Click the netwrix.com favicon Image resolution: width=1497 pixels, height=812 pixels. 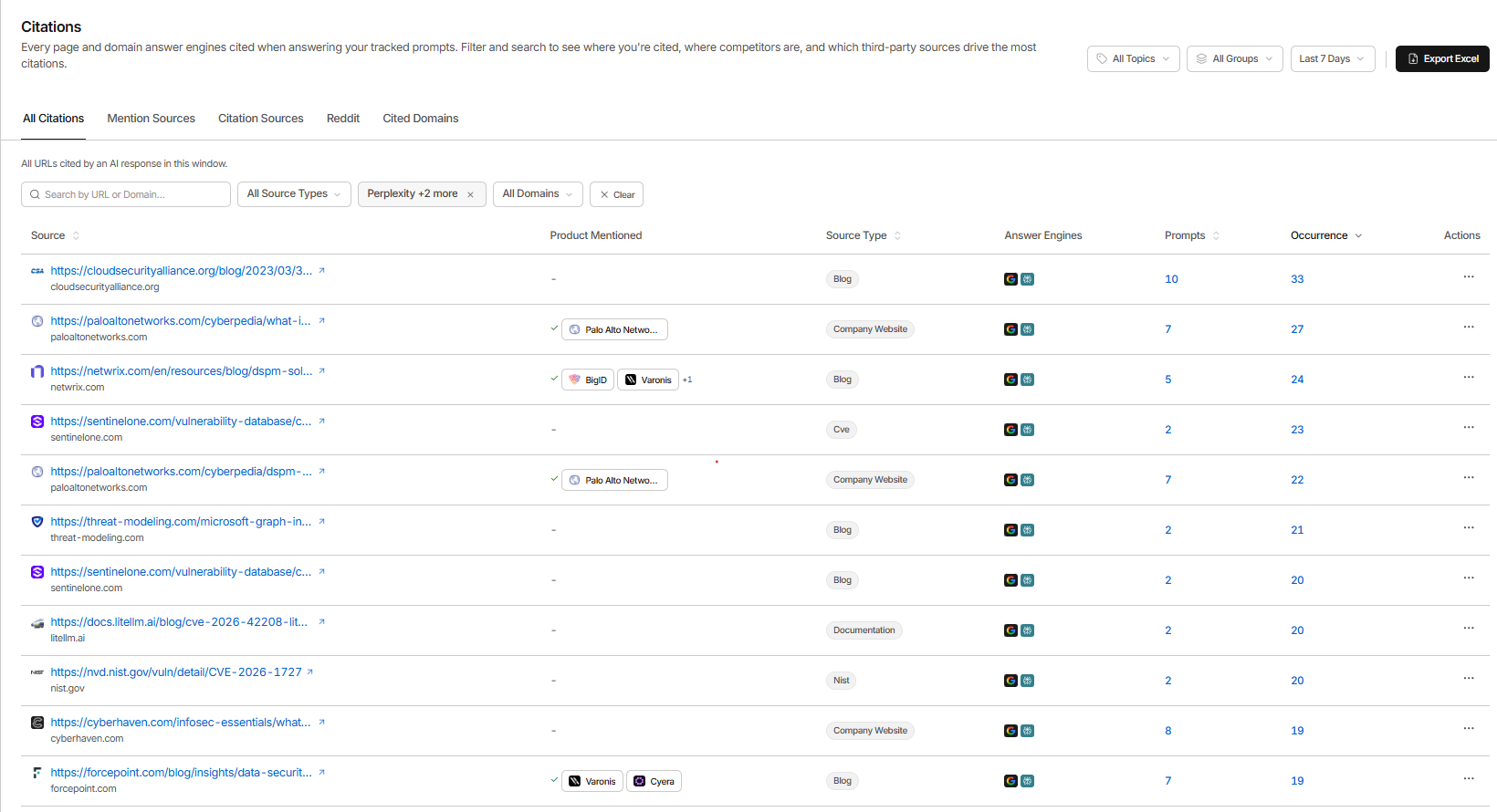pyautogui.click(x=37, y=371)
